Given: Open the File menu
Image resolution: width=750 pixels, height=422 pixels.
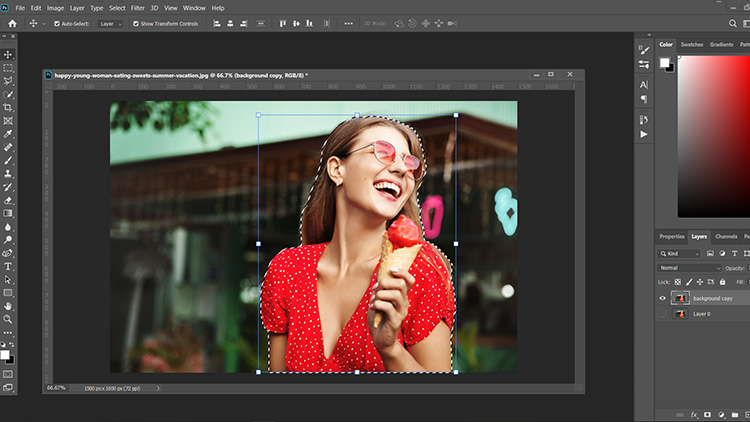Looking at the screenshot, I should click(x=20, y=8).
